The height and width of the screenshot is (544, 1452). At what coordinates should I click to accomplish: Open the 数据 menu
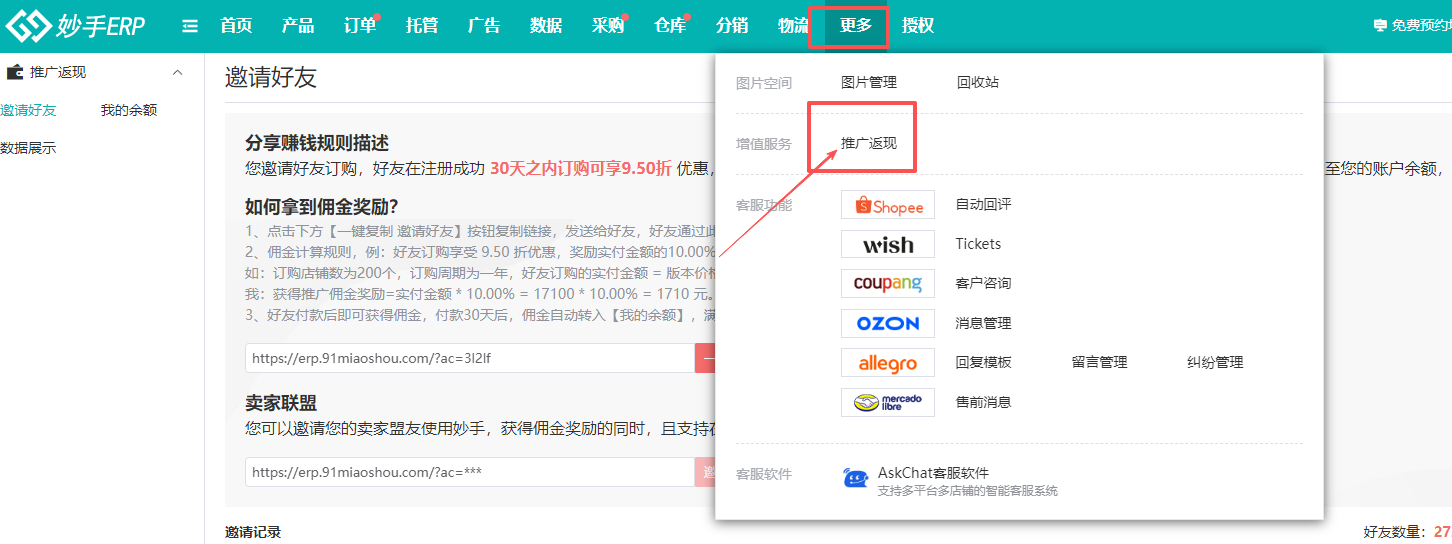546,26
